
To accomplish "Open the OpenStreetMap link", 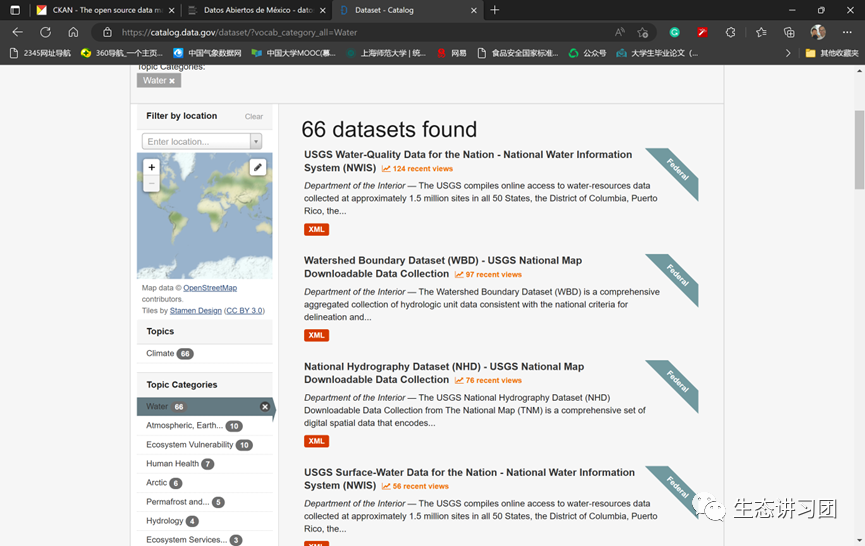I will click(210, 288).
